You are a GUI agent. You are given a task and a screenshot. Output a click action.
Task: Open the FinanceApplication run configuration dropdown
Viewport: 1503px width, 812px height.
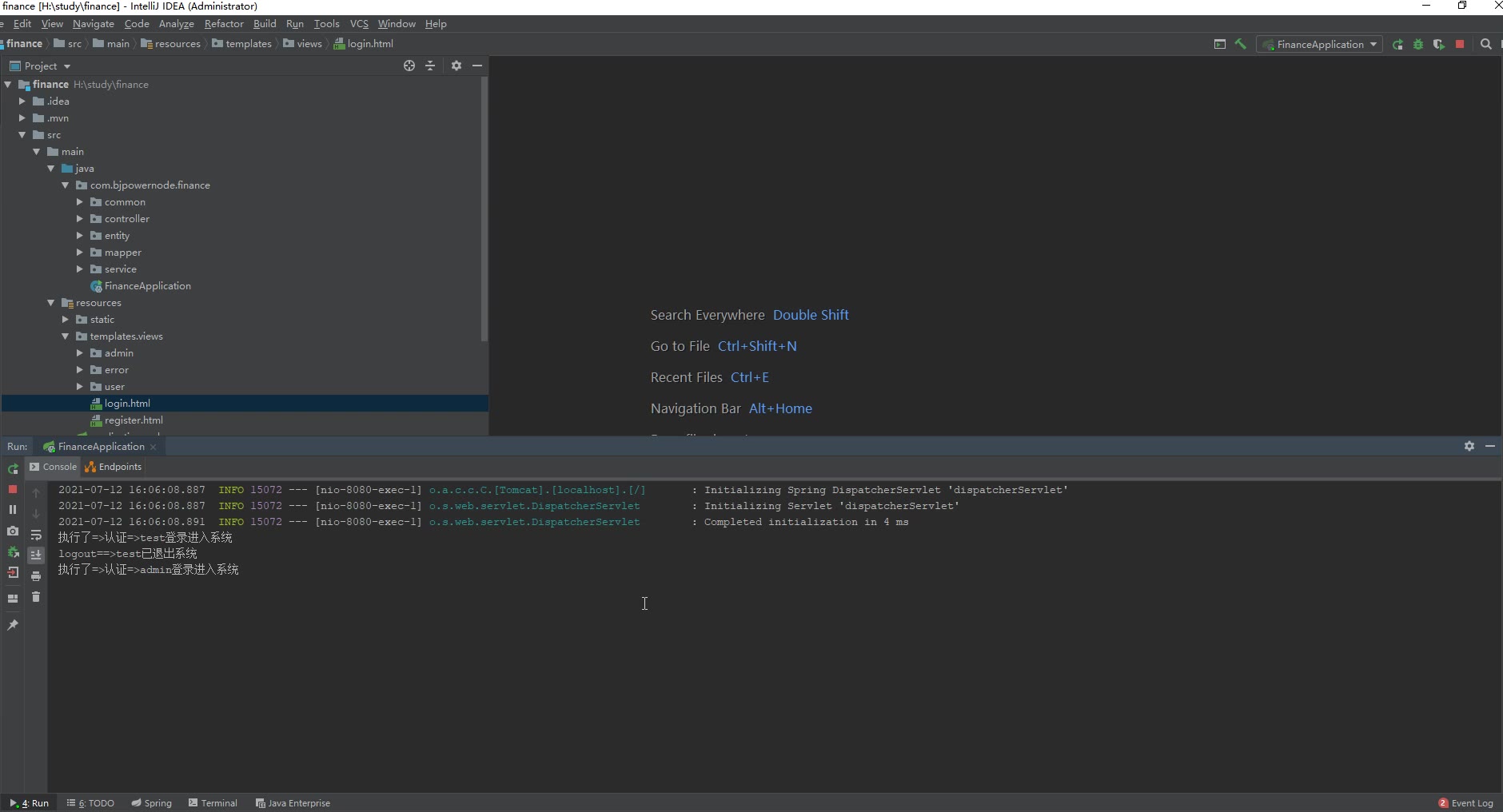(x=1320, y=44)
